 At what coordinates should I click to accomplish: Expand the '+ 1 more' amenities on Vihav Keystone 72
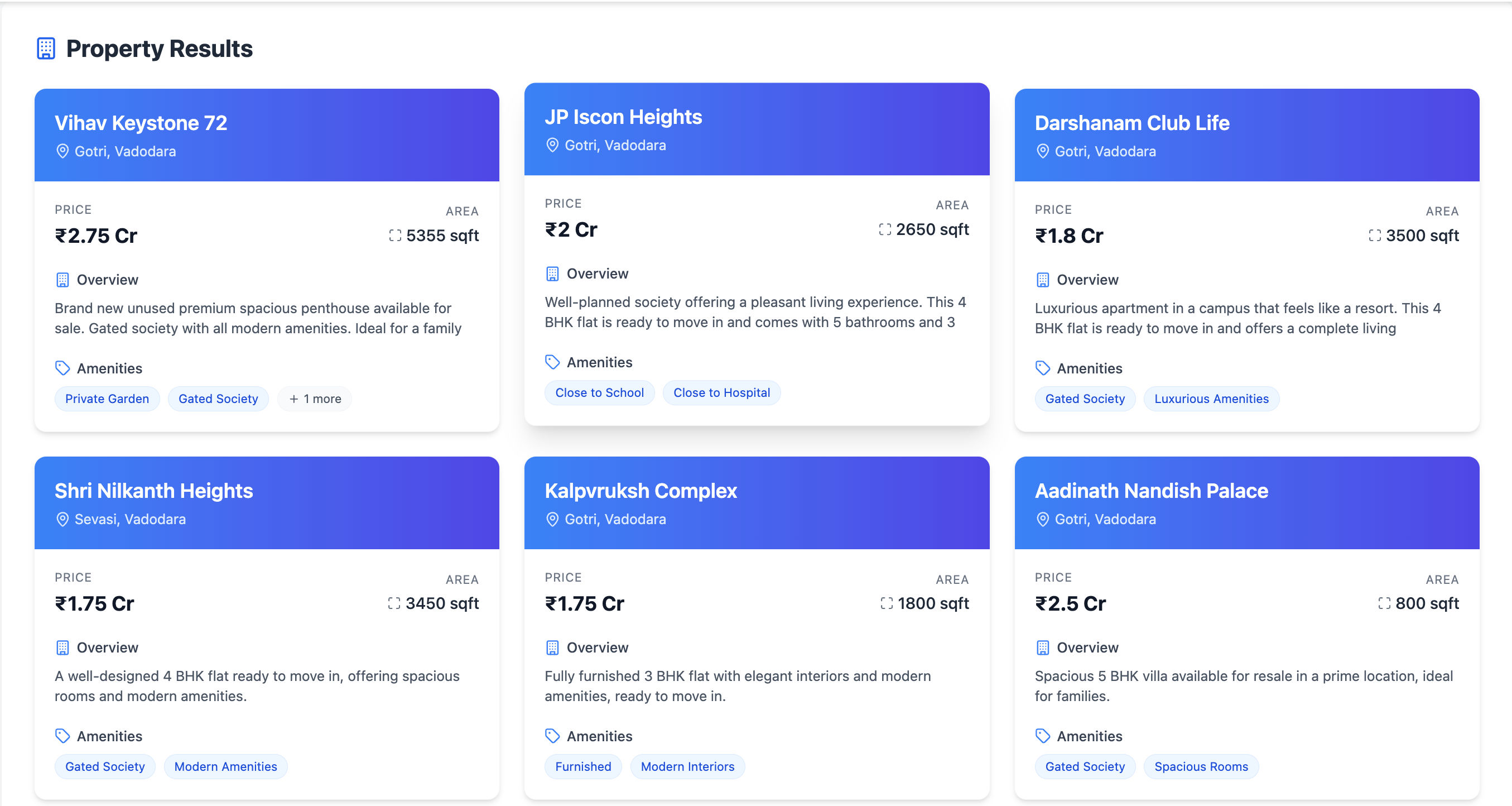point(315,399)
